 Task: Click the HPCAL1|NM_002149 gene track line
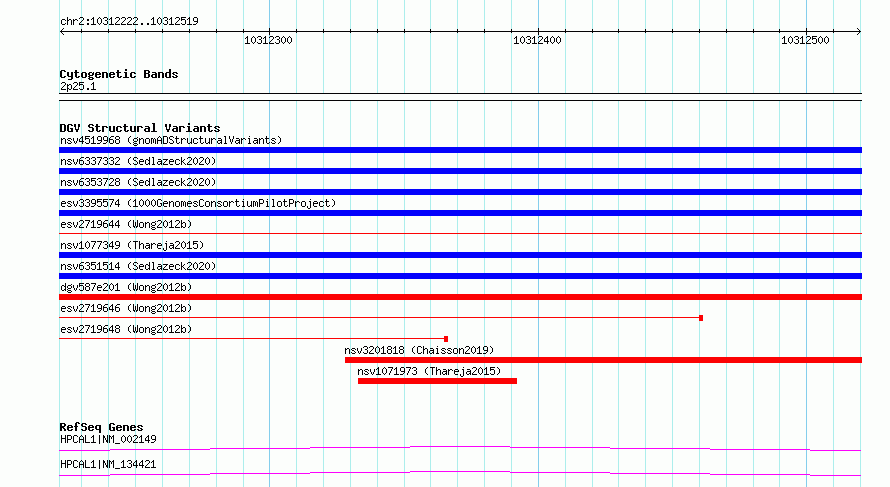tap(460, 448)
